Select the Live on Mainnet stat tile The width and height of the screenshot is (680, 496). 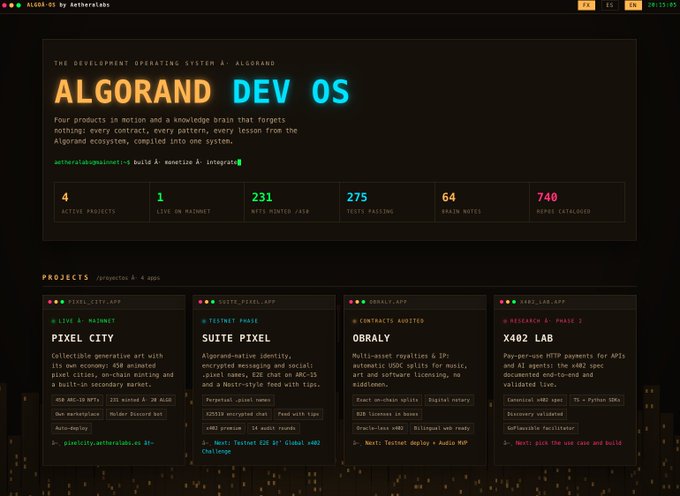(197, 202)
